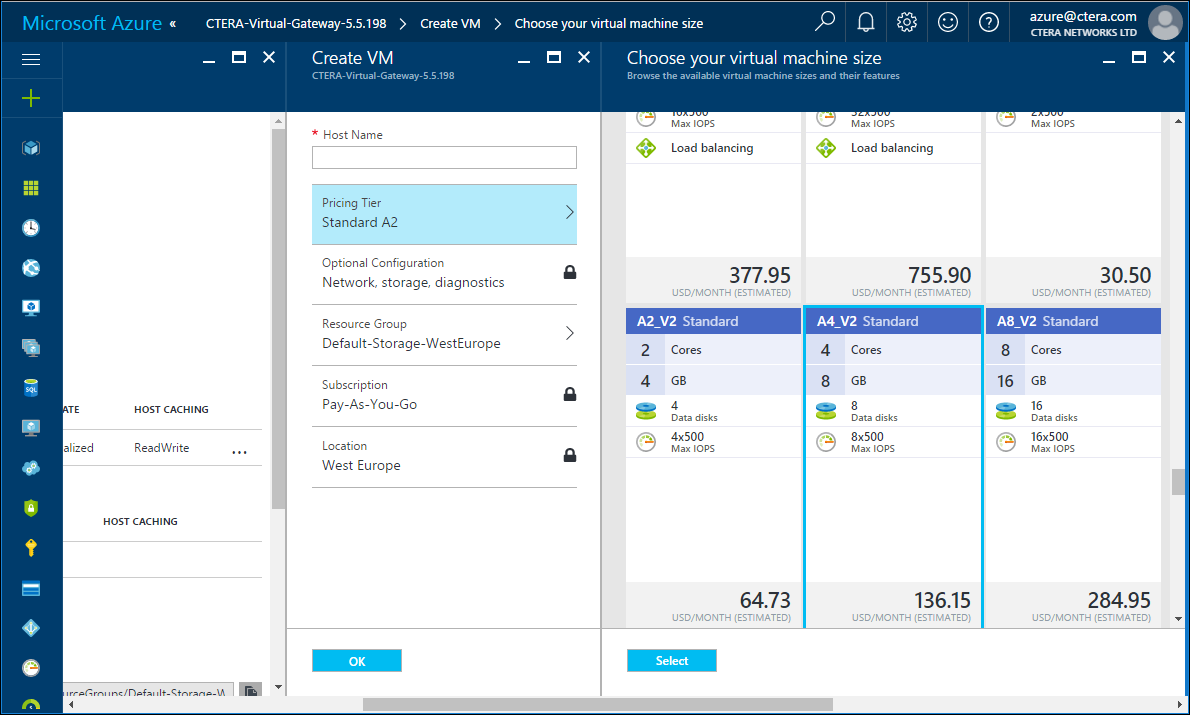1190x715 pixels.
Task: Open the credit card Billing sidebar icon
Action: click(x=31, y=588)
